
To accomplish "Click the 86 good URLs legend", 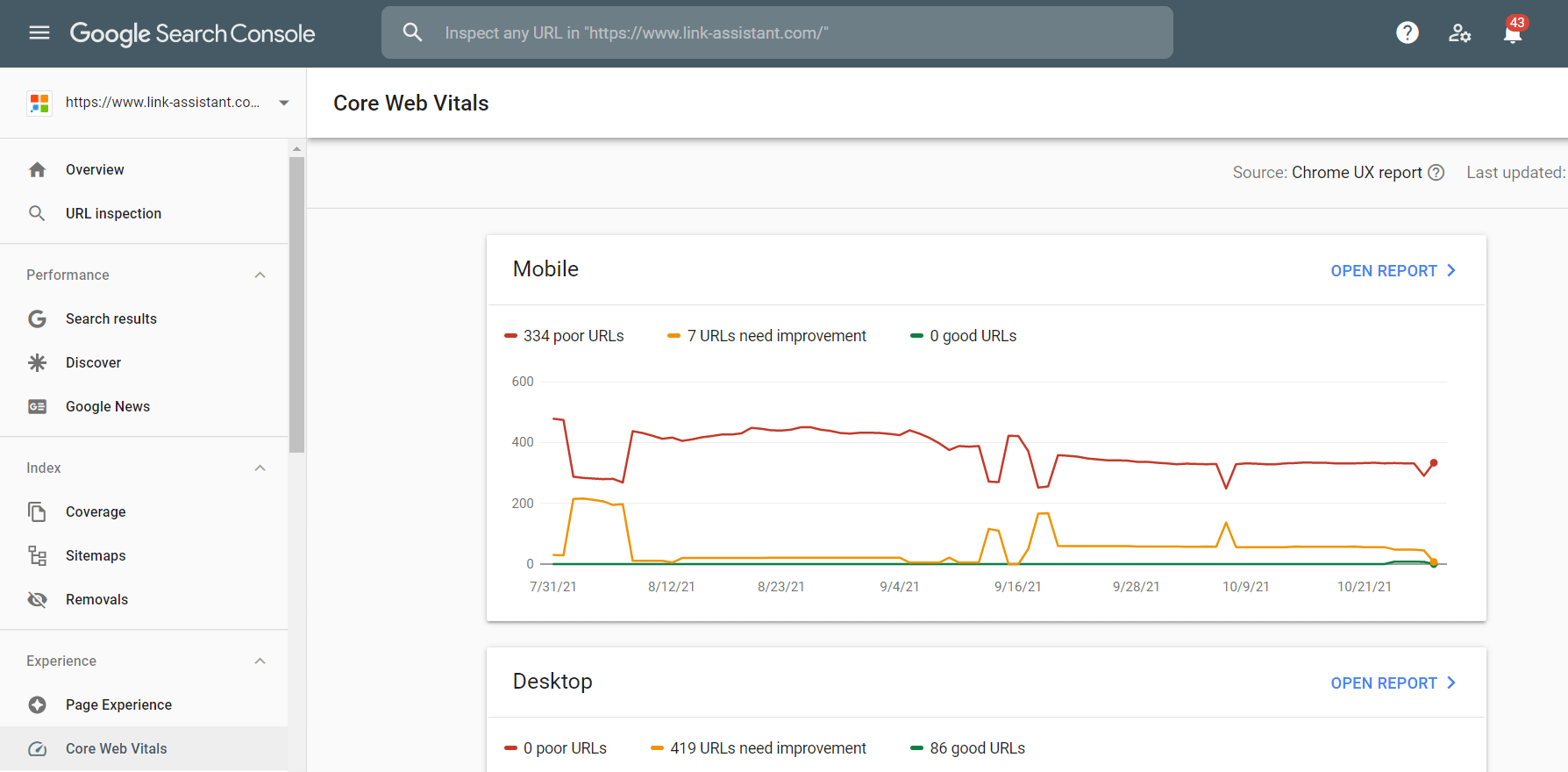I will click(967, 748).
